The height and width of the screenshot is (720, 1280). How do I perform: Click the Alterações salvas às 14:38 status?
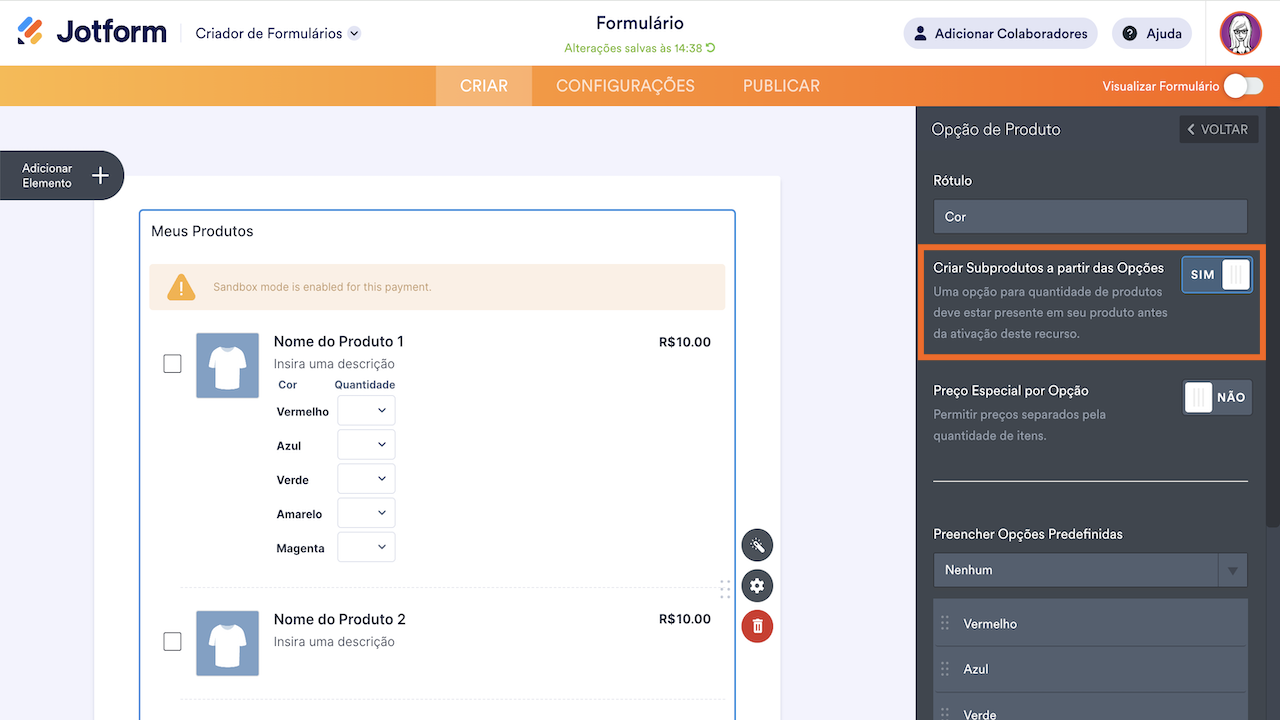[634, 48]
